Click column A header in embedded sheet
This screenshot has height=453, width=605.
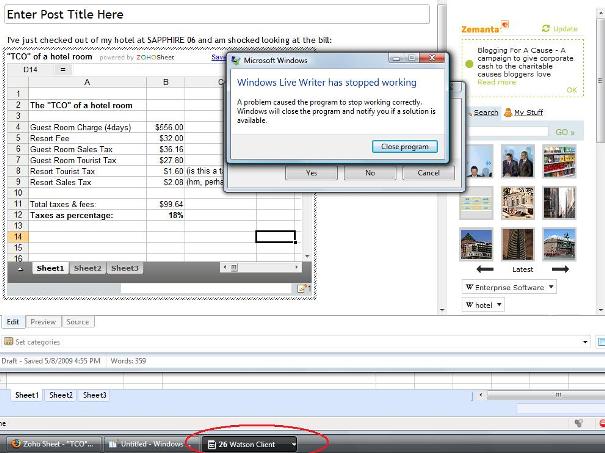click(x=87, y=82)
